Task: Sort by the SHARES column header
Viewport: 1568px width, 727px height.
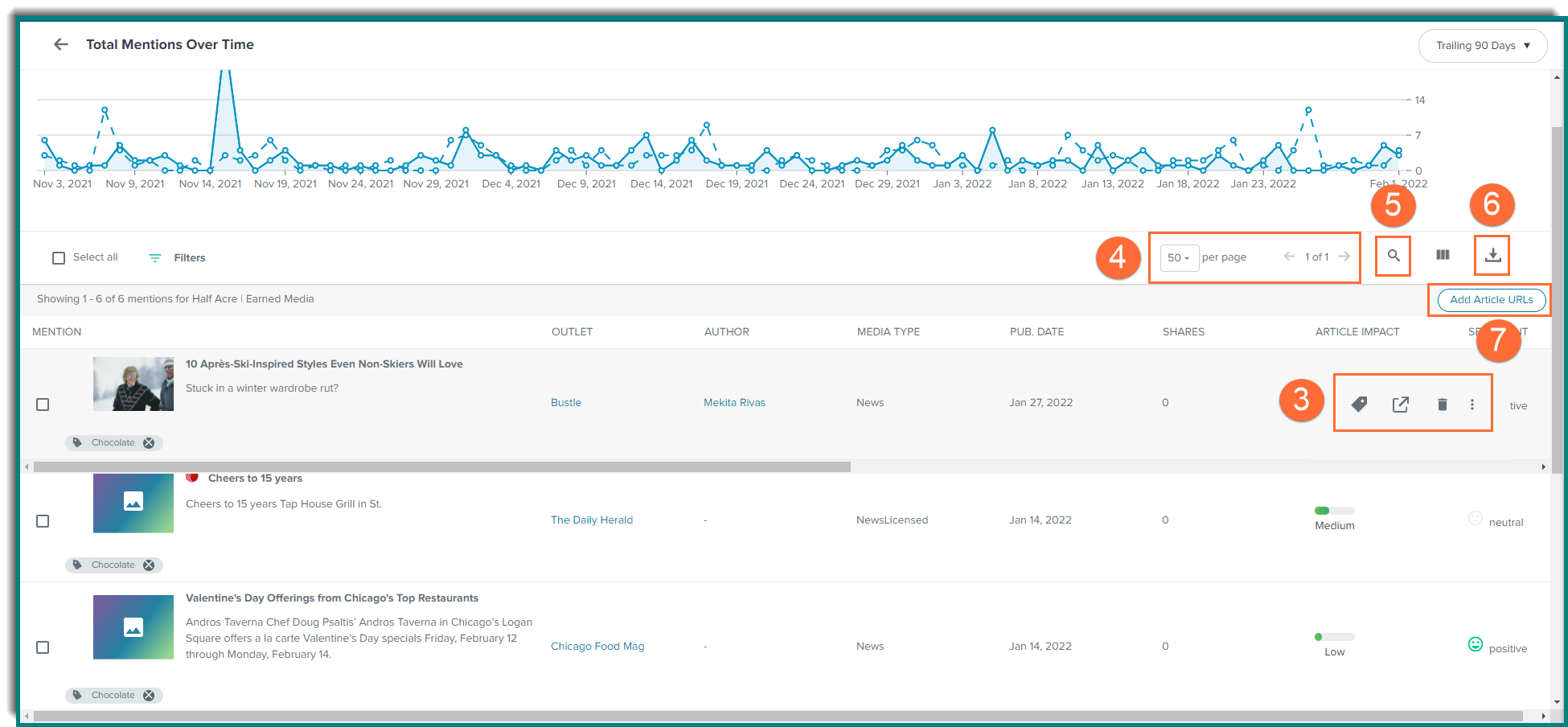Action: pyautogui.click(x=1184, y=332)
